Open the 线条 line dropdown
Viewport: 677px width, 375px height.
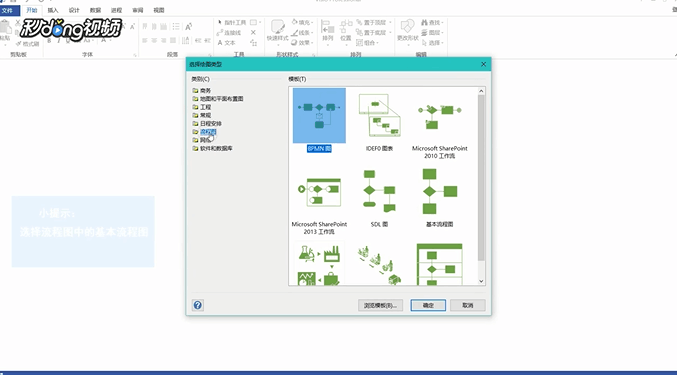302,33
